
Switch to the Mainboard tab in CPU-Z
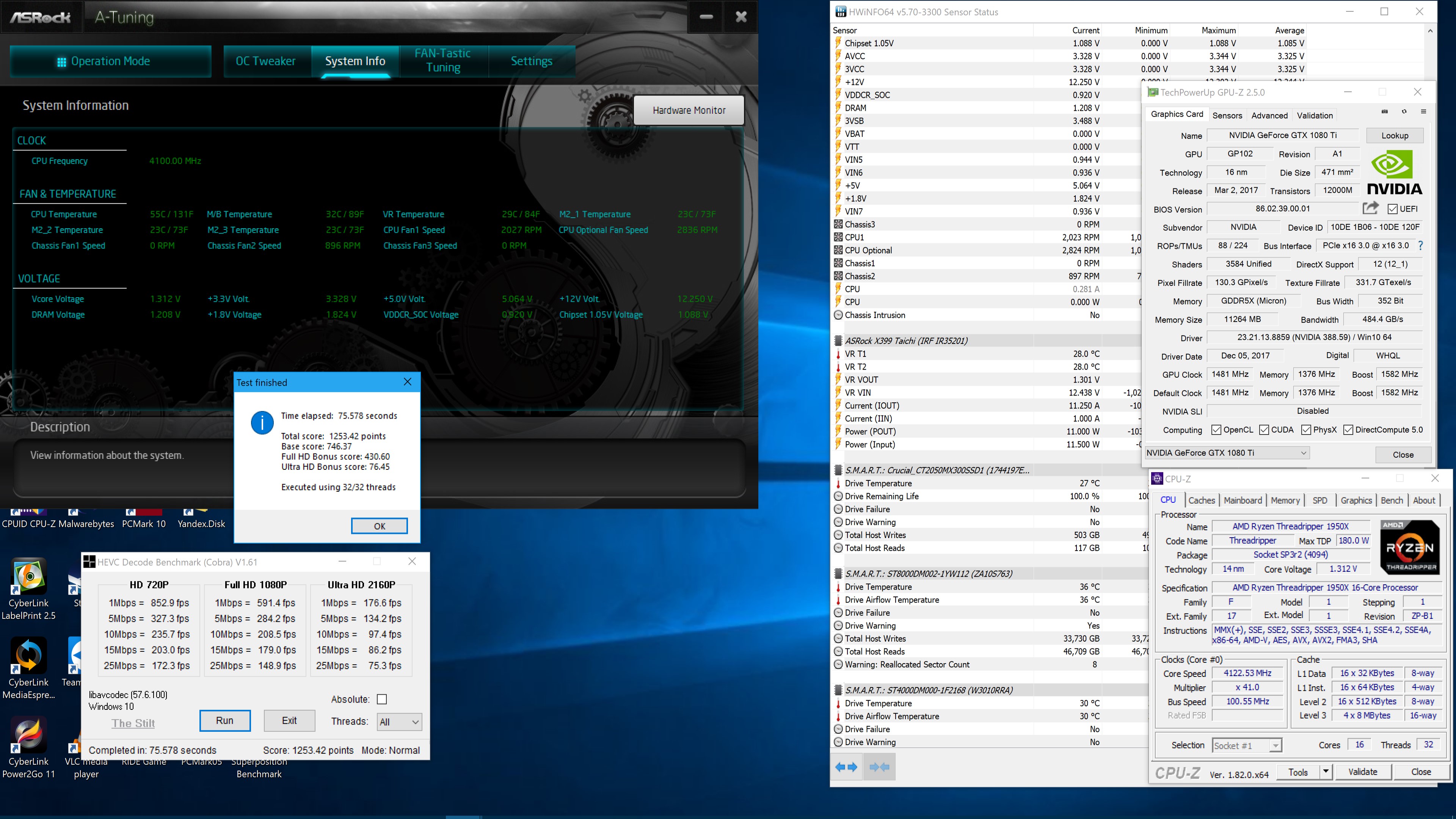1243,500
